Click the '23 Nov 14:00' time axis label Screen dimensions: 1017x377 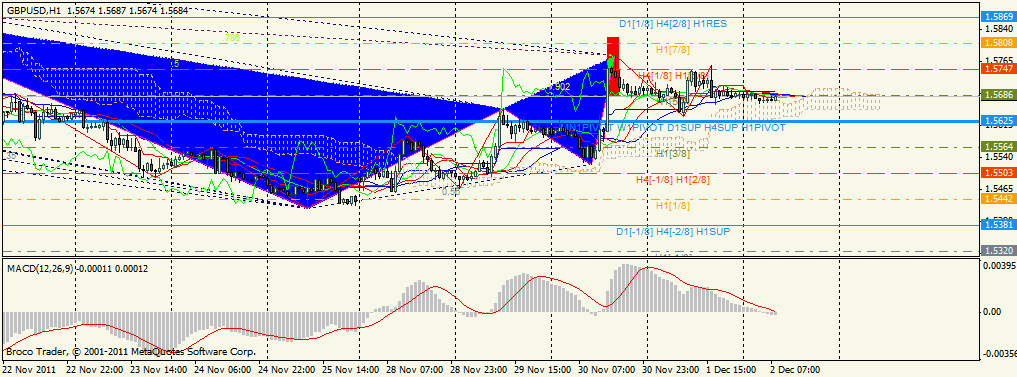(x=159, y=369)
